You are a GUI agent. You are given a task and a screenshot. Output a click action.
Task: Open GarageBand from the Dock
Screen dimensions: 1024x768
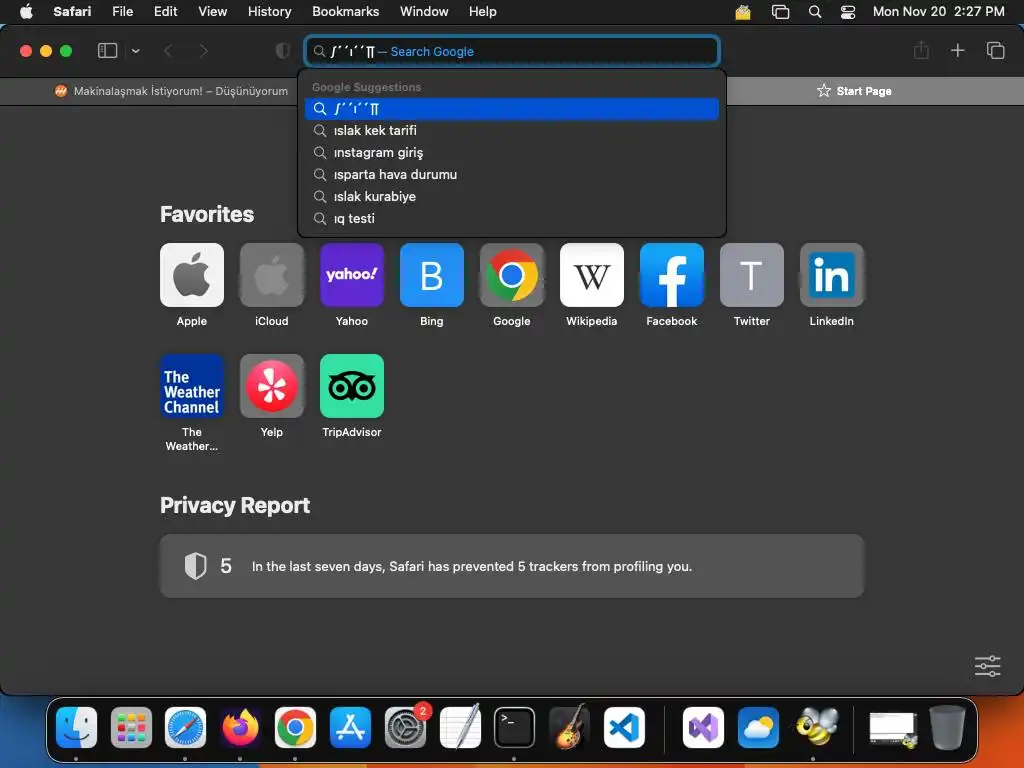pos(569,727)
